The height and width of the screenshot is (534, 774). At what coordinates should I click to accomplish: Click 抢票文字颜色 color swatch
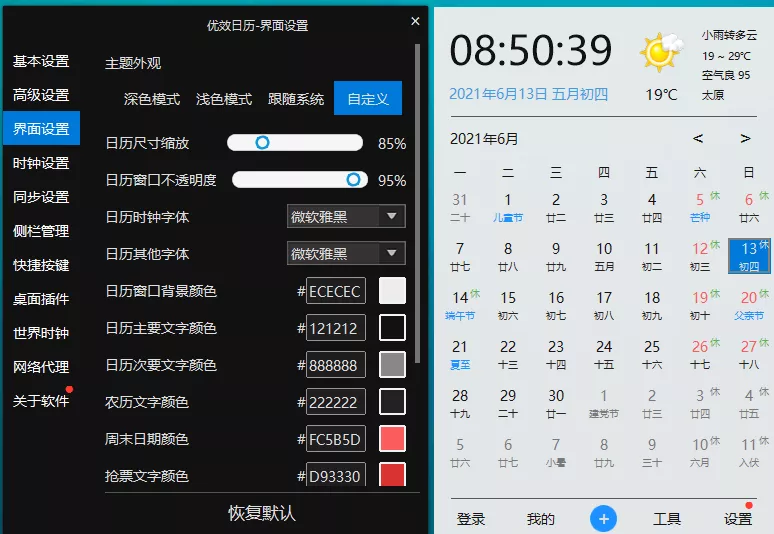coord(392,474)
